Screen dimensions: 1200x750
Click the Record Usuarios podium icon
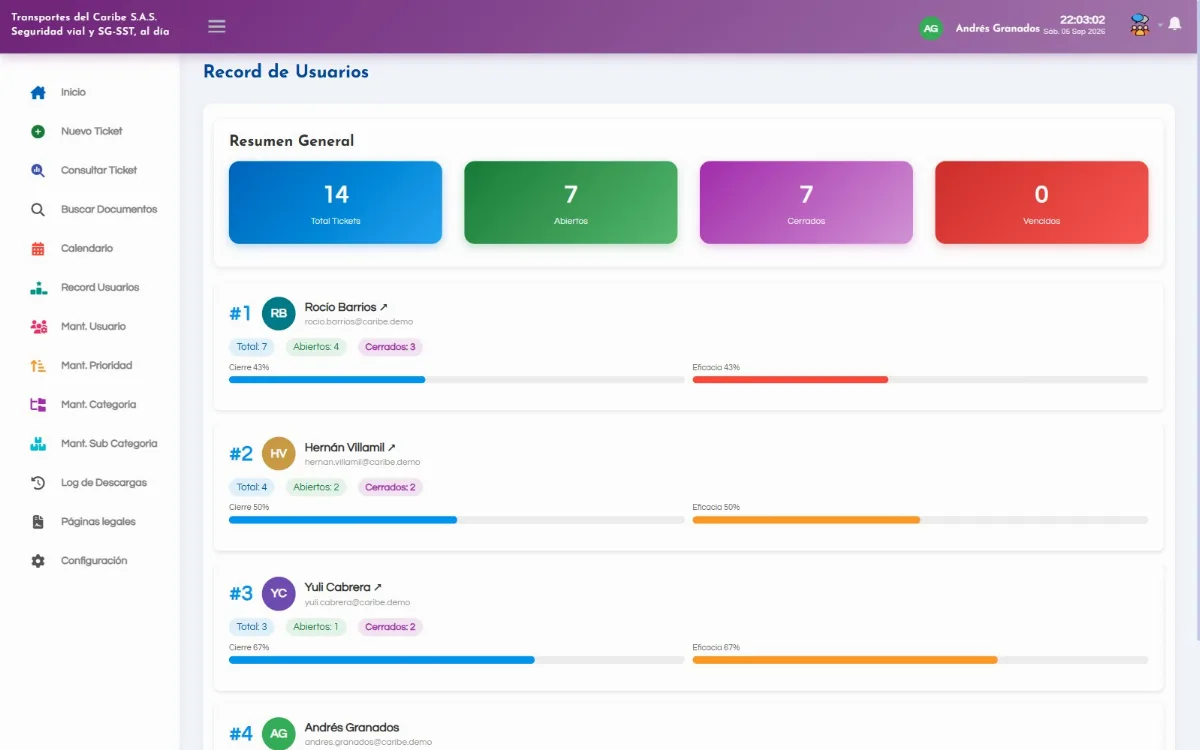click(x=38, y=288)
